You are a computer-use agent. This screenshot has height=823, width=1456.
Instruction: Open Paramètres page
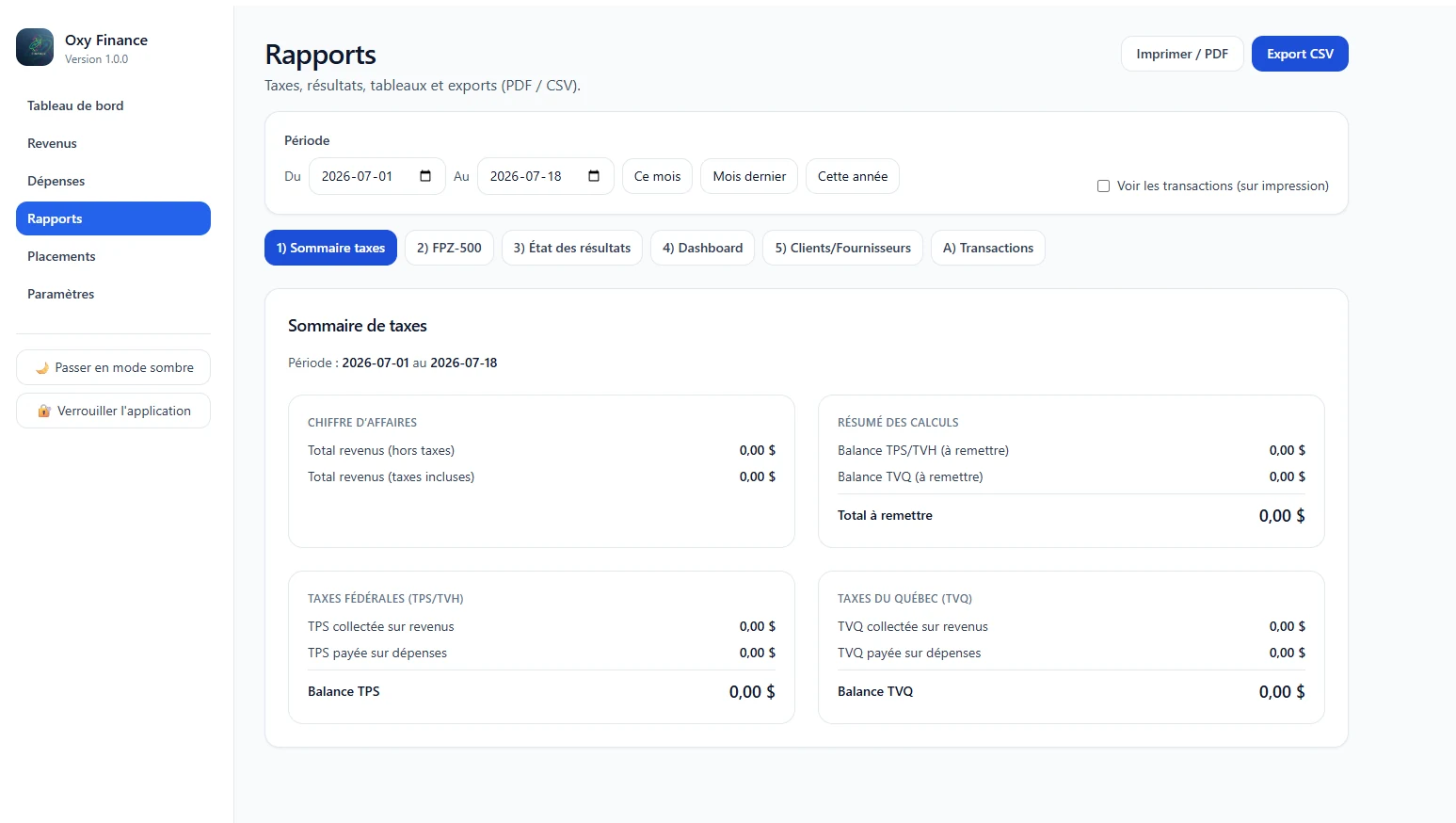tap(113, 294)
